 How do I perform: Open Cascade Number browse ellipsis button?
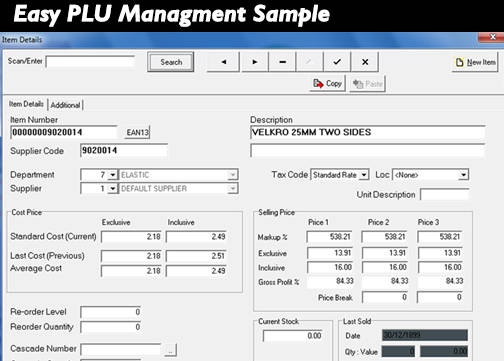[x=170, y=350]
